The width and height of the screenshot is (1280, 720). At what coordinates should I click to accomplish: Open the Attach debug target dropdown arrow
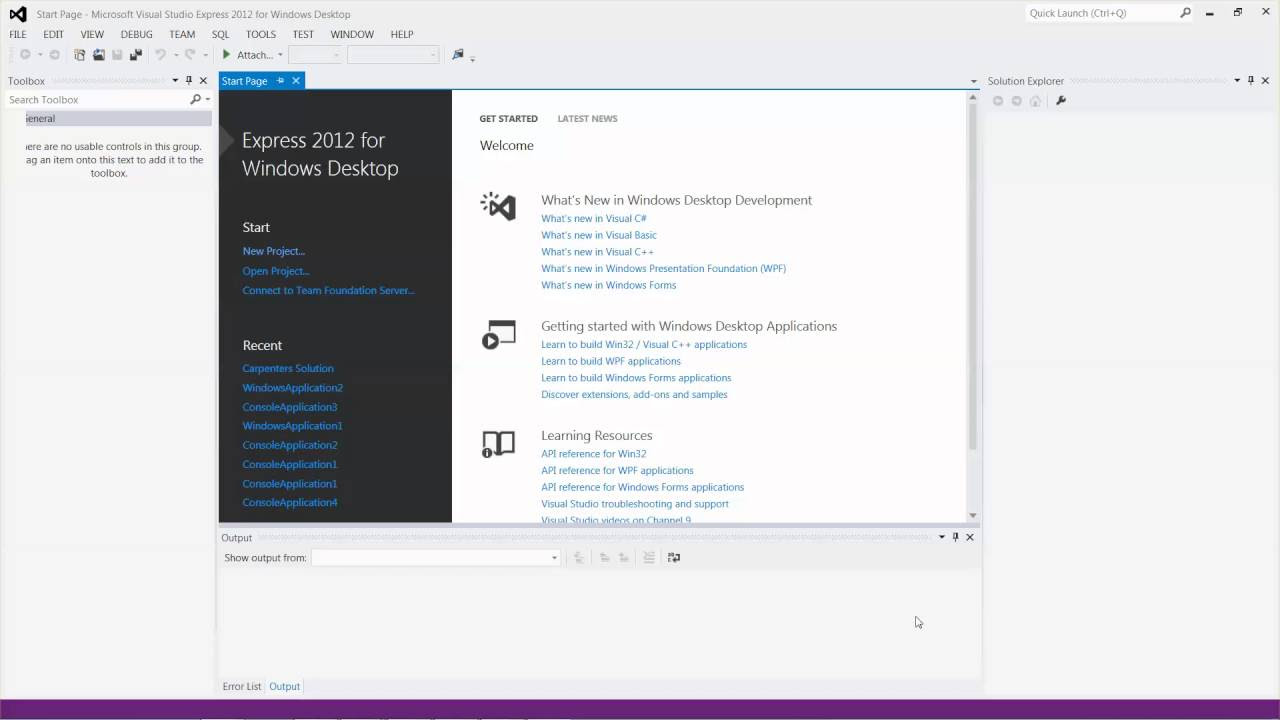pyautogui.click(x=280, y=55)
